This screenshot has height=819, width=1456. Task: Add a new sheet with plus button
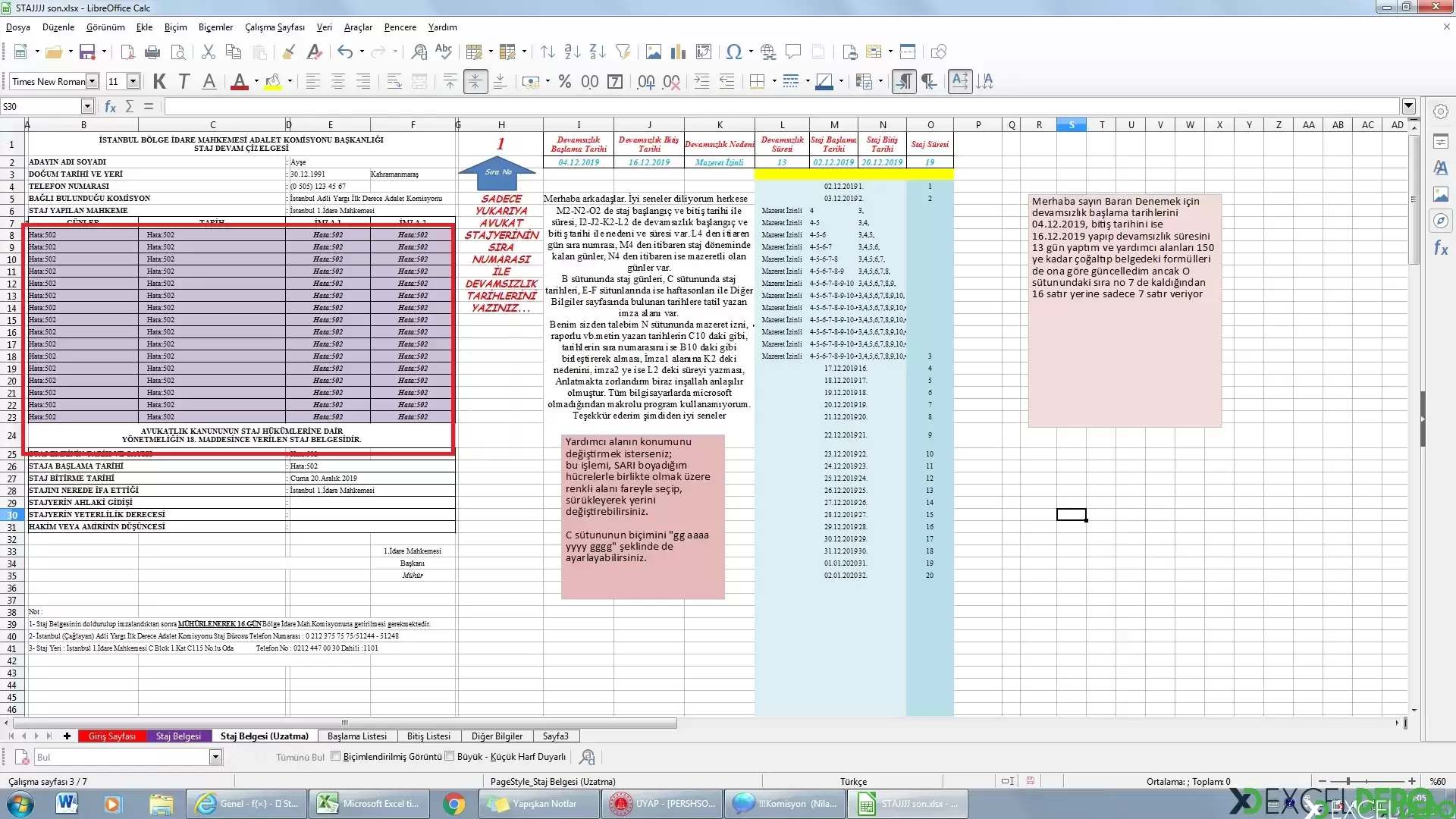point(67,736)
